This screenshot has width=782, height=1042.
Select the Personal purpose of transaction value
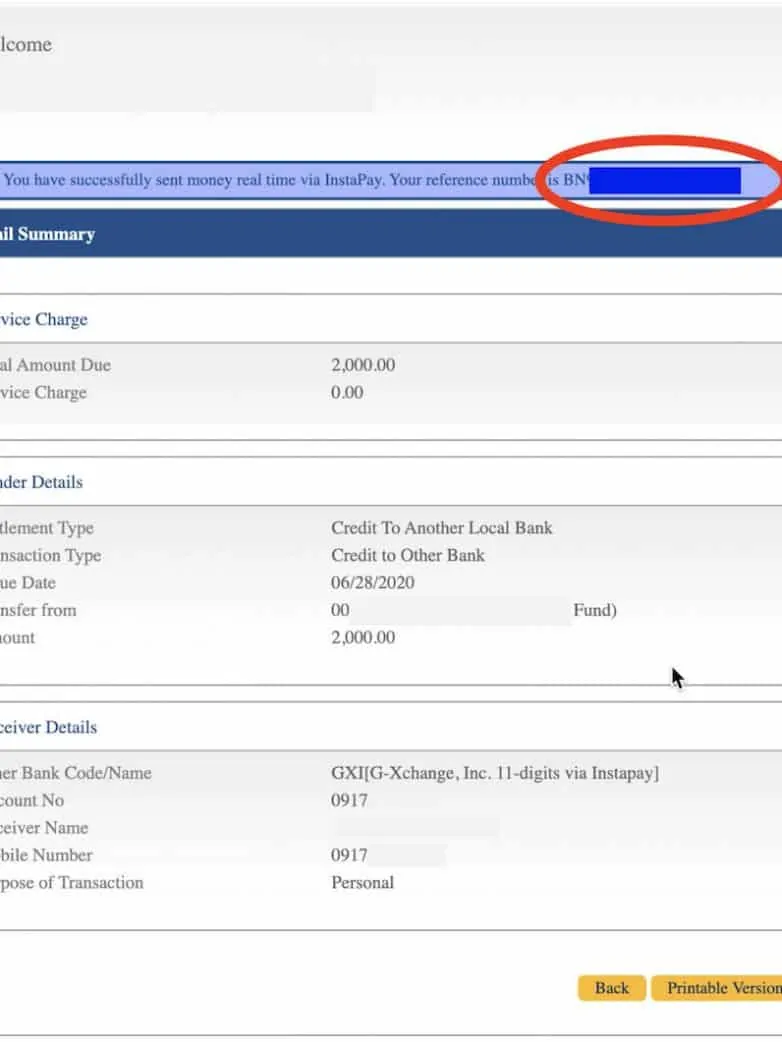pyautogui.click(x=362, y=882)
